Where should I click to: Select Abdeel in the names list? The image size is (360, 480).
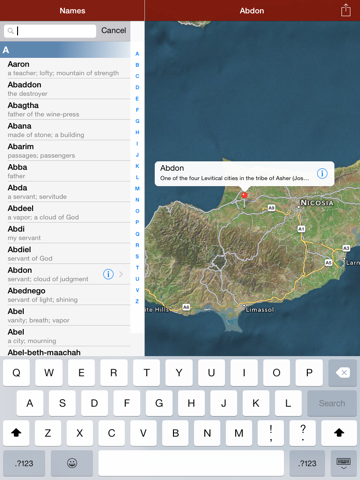coord(65,213)
